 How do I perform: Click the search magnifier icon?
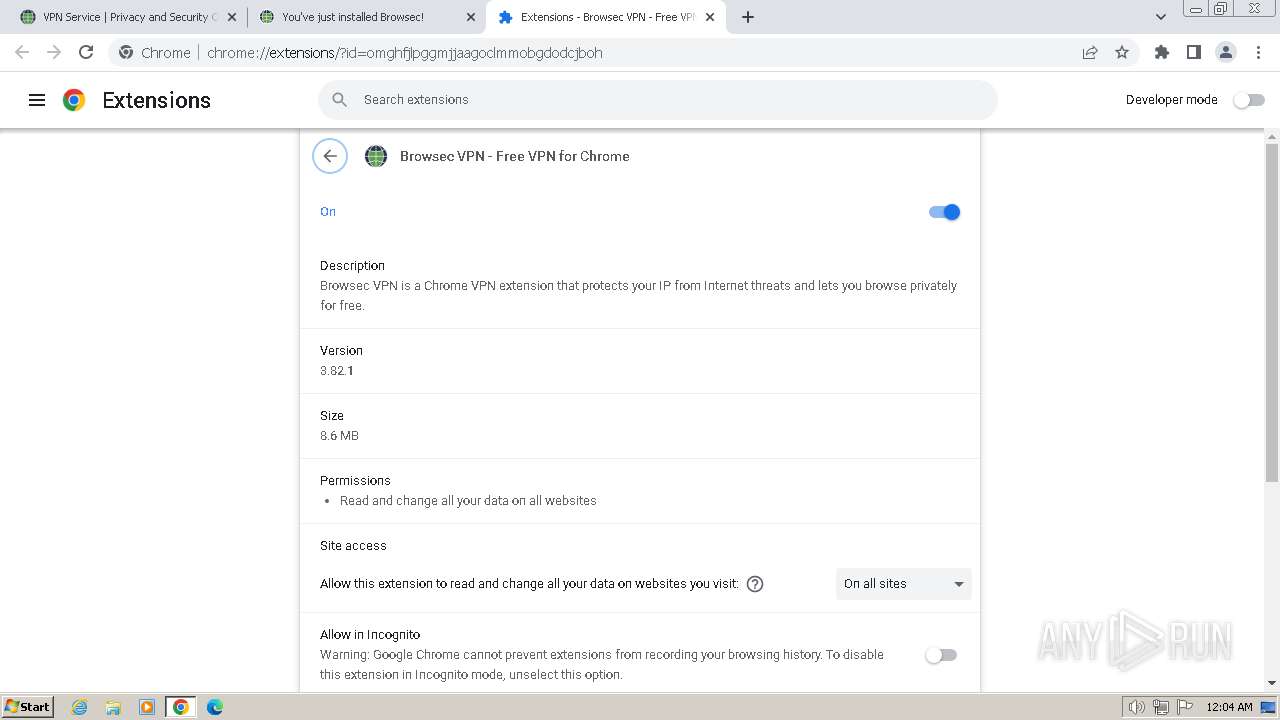[x=340, y=100]
